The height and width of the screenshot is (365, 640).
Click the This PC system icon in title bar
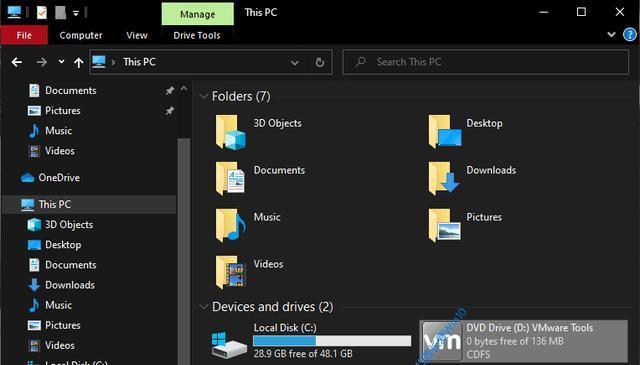[x=14, y=12]
